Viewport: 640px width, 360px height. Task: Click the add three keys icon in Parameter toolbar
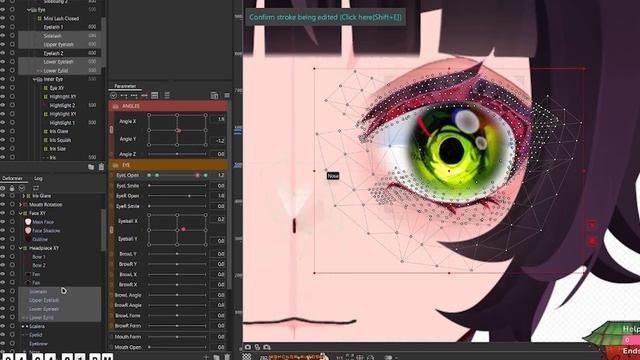(134, 96)
